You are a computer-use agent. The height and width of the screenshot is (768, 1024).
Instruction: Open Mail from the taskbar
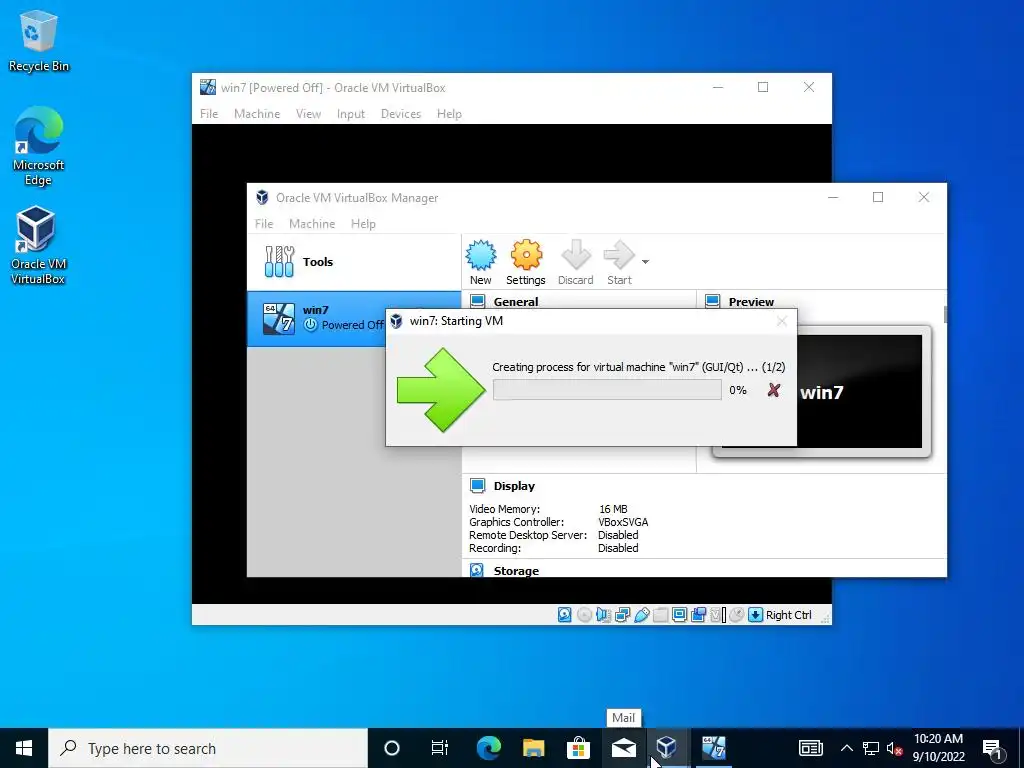click(x=624, y=748)
